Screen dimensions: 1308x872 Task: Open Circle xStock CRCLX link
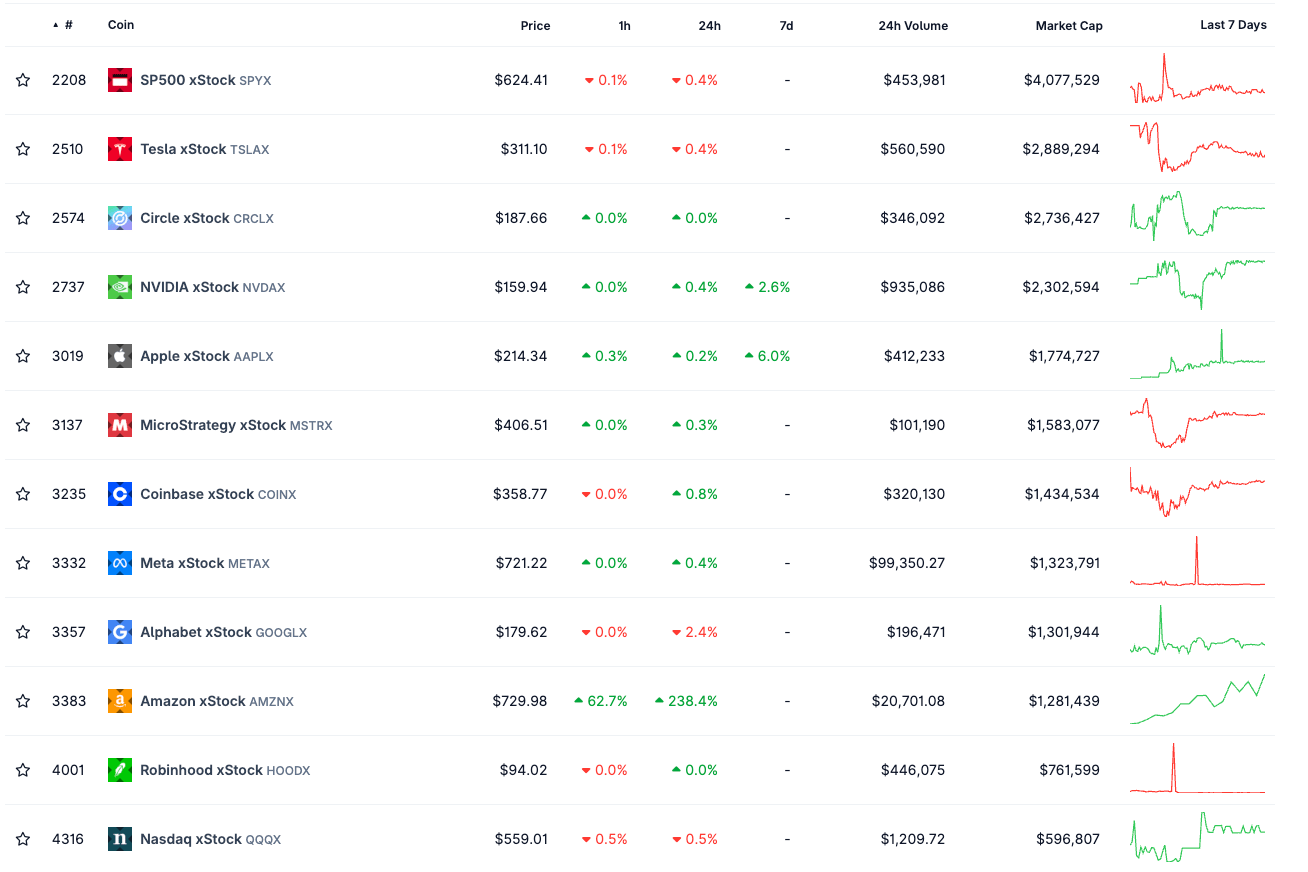[207, 218]
